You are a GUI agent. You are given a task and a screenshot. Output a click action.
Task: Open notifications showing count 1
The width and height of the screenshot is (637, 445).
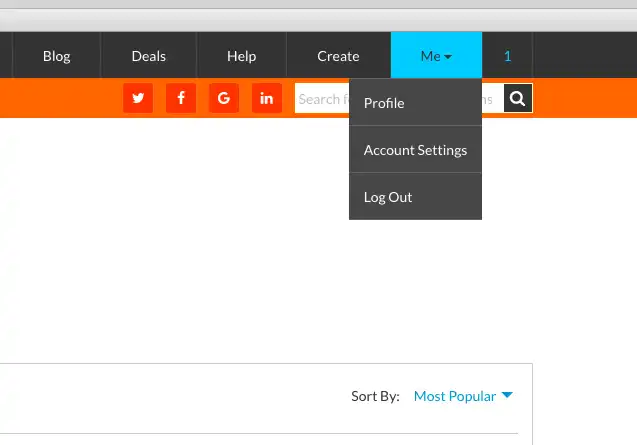(507, 56)
